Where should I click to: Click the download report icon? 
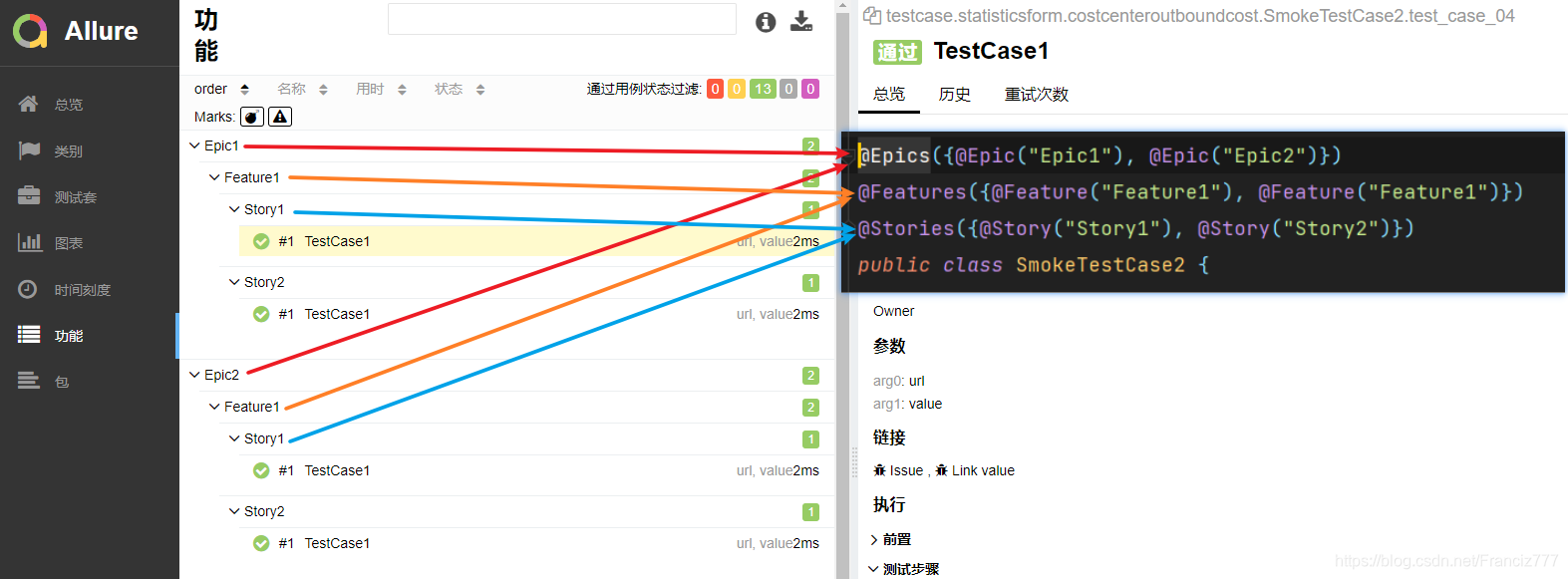point(801,21)
